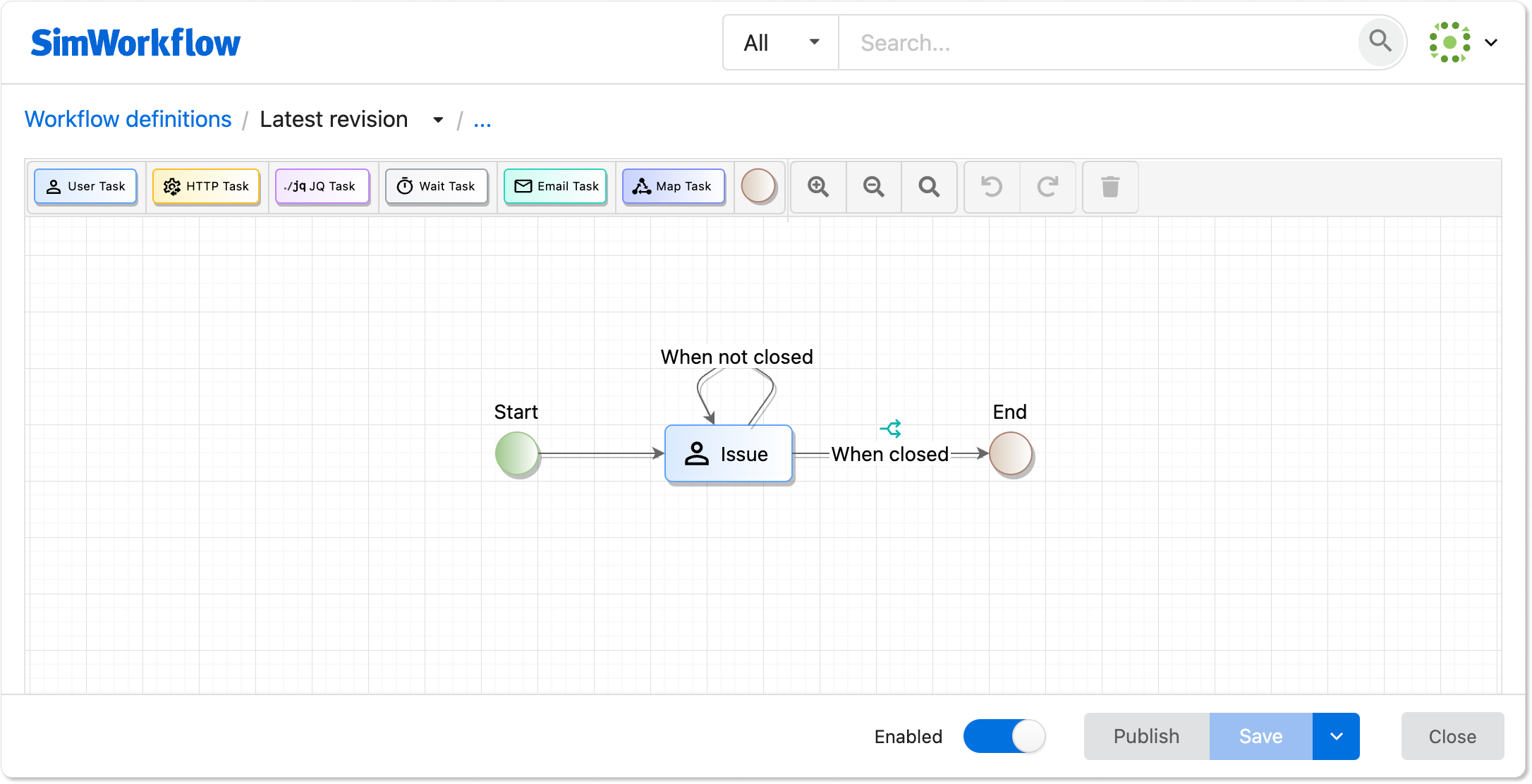Open the Workflow definitions breadcrumb link
The height and width of the screenshot is (784, 1532).
click(x=128, y=119)
